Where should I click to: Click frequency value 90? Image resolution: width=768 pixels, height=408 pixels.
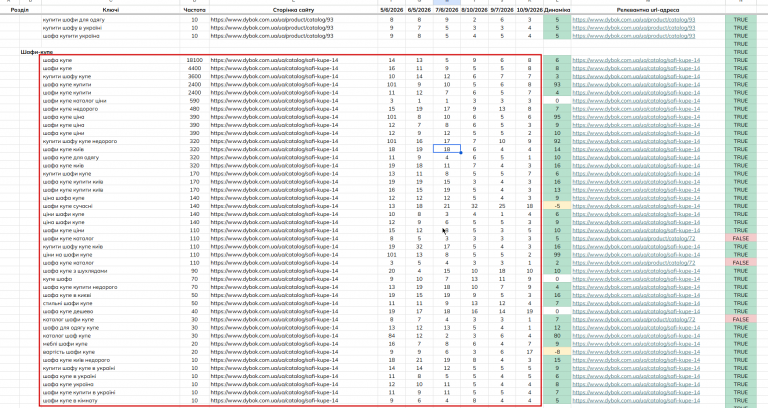(194, 271)
